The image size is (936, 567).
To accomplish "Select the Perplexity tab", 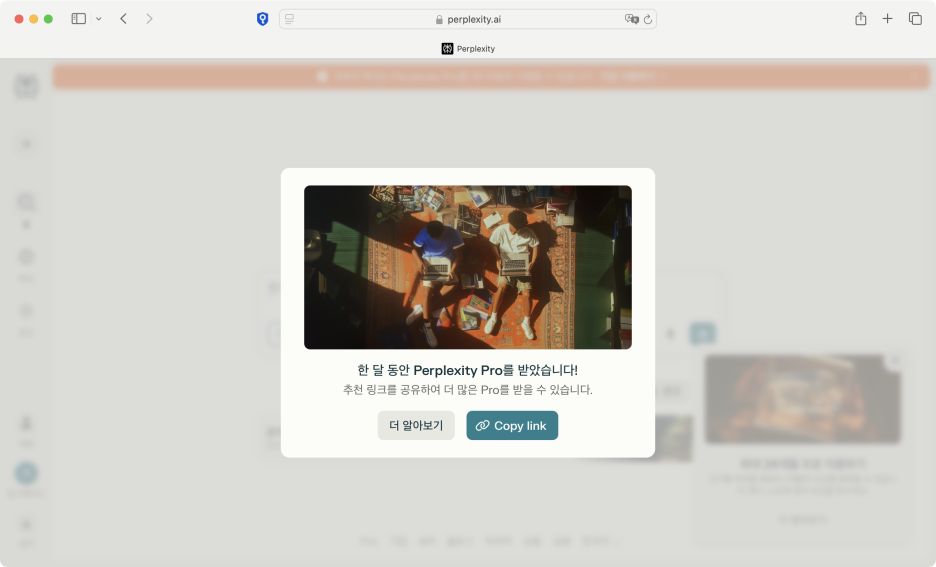I will pyautogui.click(x=468, y=48).
